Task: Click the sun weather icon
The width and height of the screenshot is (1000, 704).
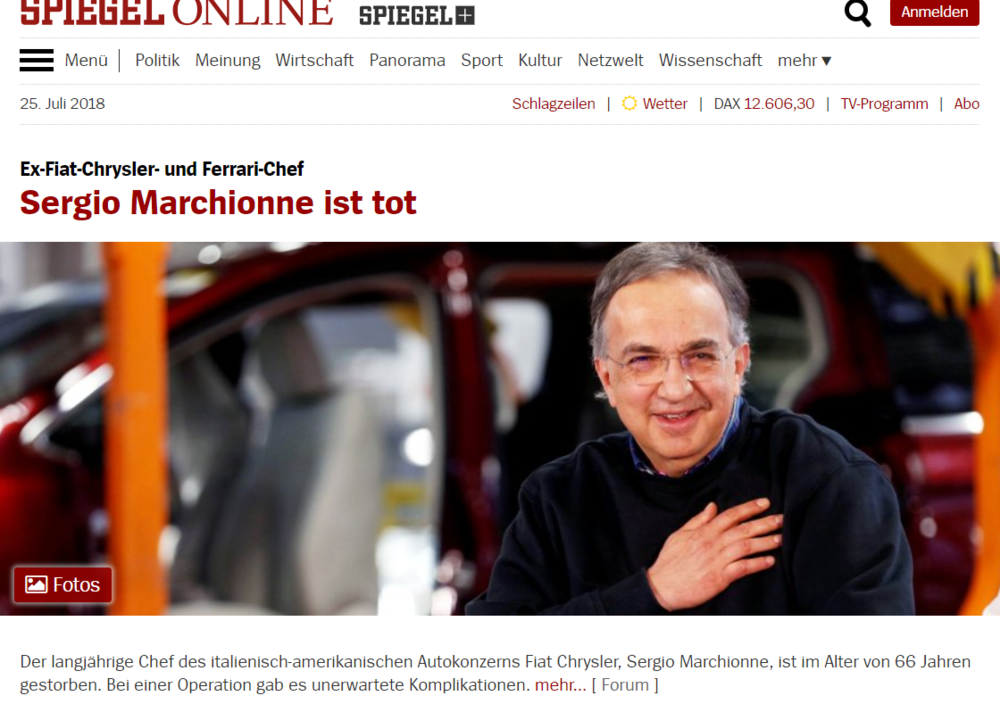Action: (629, 103)
